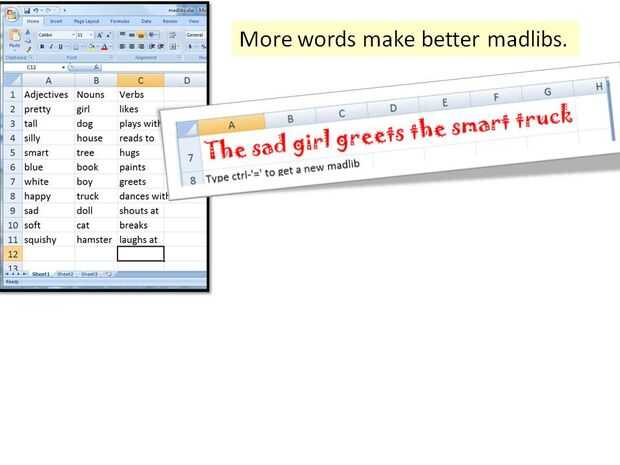Click the Decrease Indent icon
Viewport: 620px width, 465px height.
tap(152, 47)
